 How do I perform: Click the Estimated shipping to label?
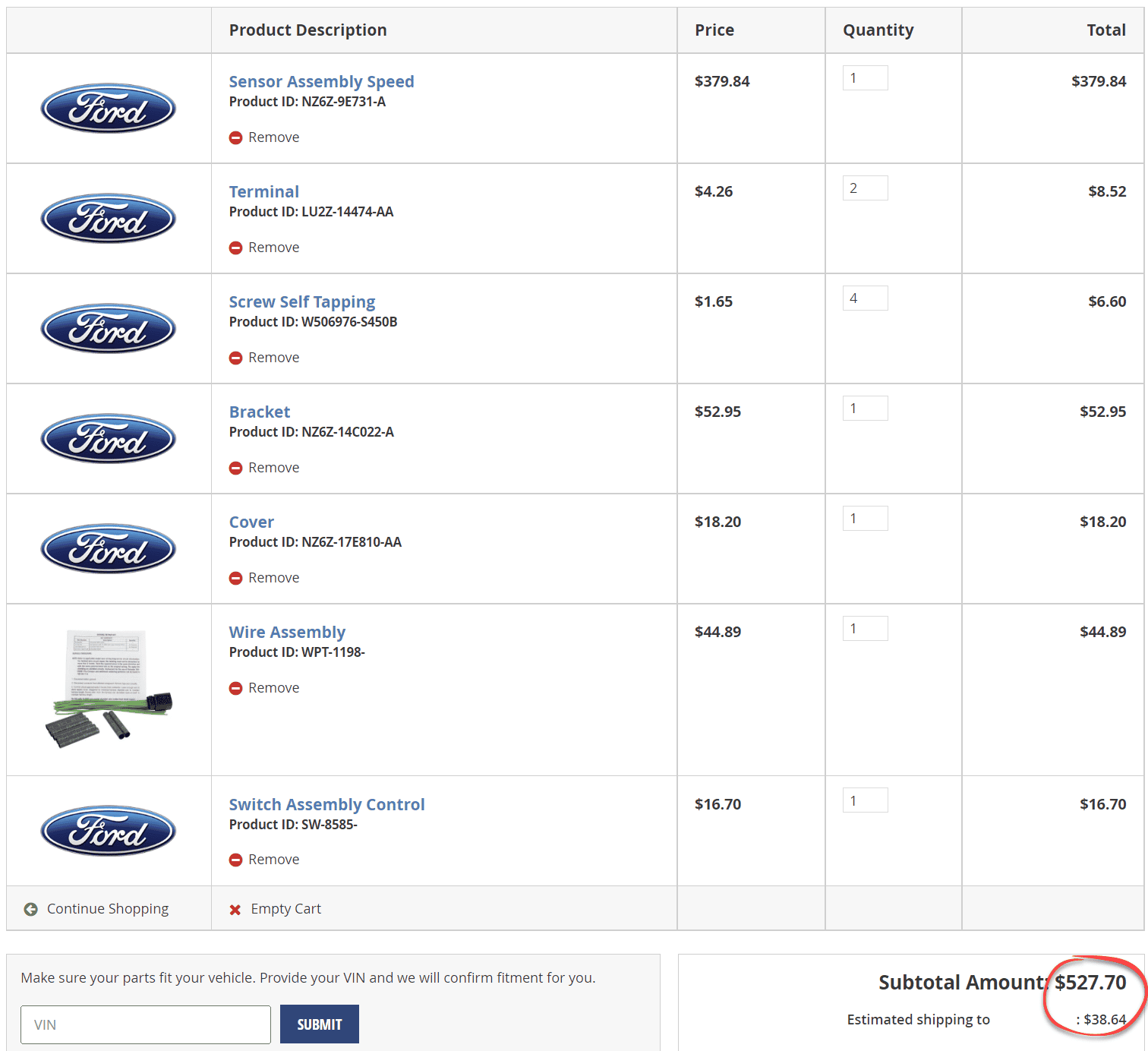tap(919, 1020)
